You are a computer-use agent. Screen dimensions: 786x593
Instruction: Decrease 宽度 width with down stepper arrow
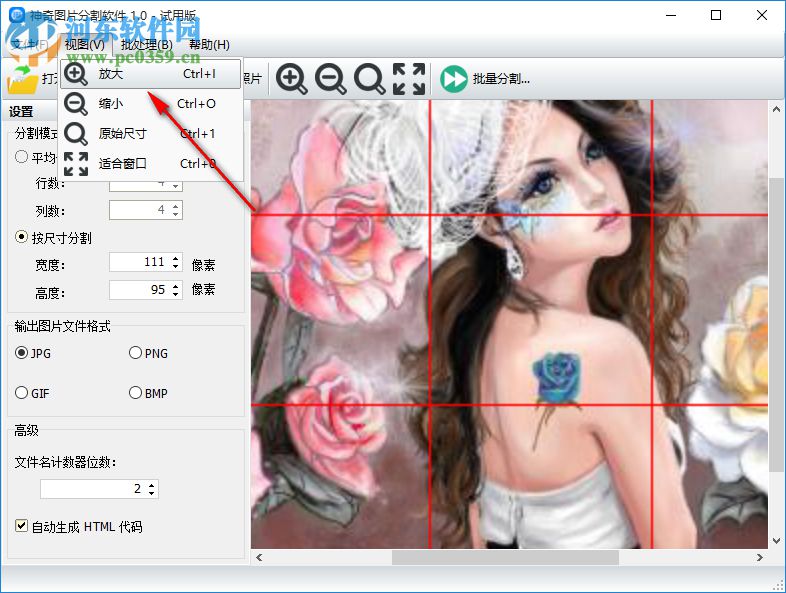tap(175, 267)
